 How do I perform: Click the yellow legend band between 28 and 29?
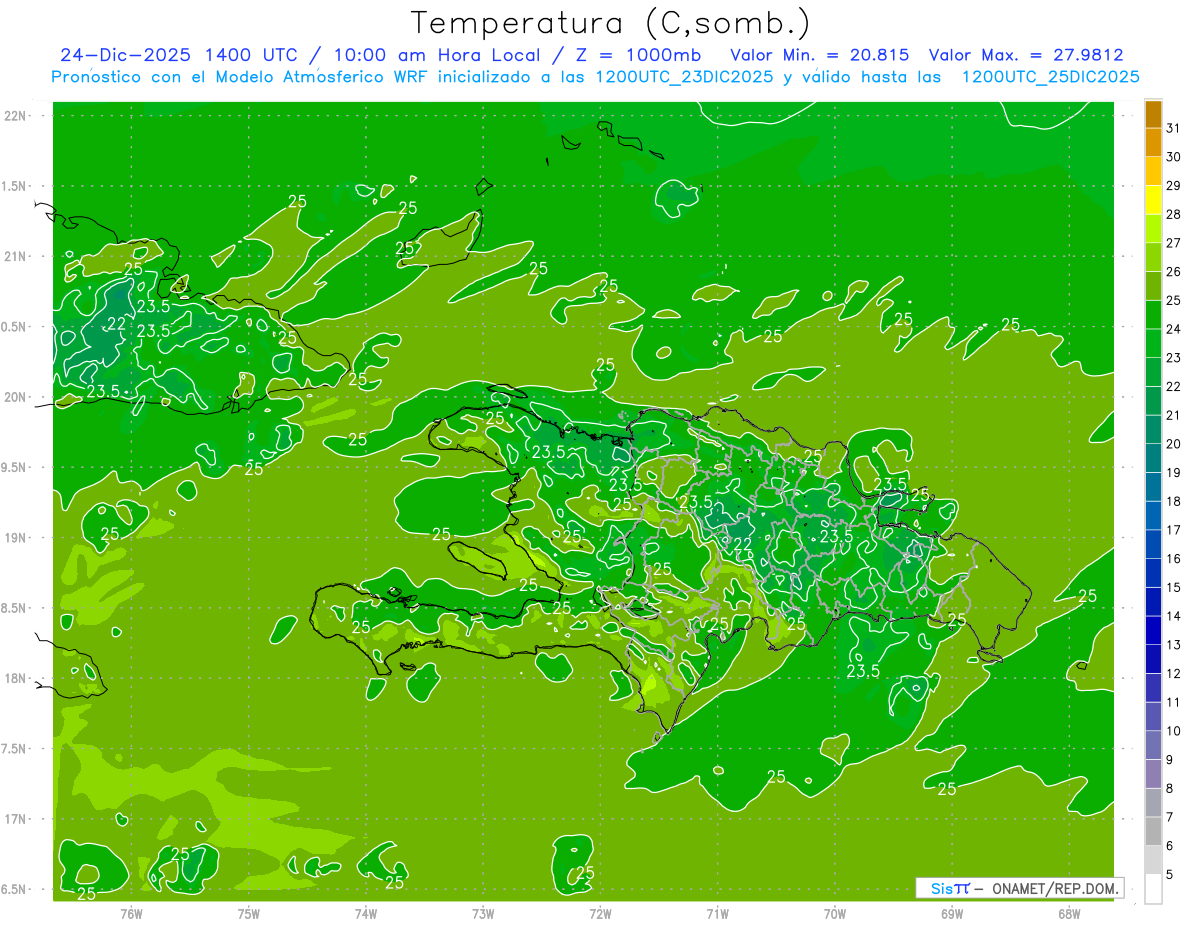pyautogui.click(x=1153, y=200)
